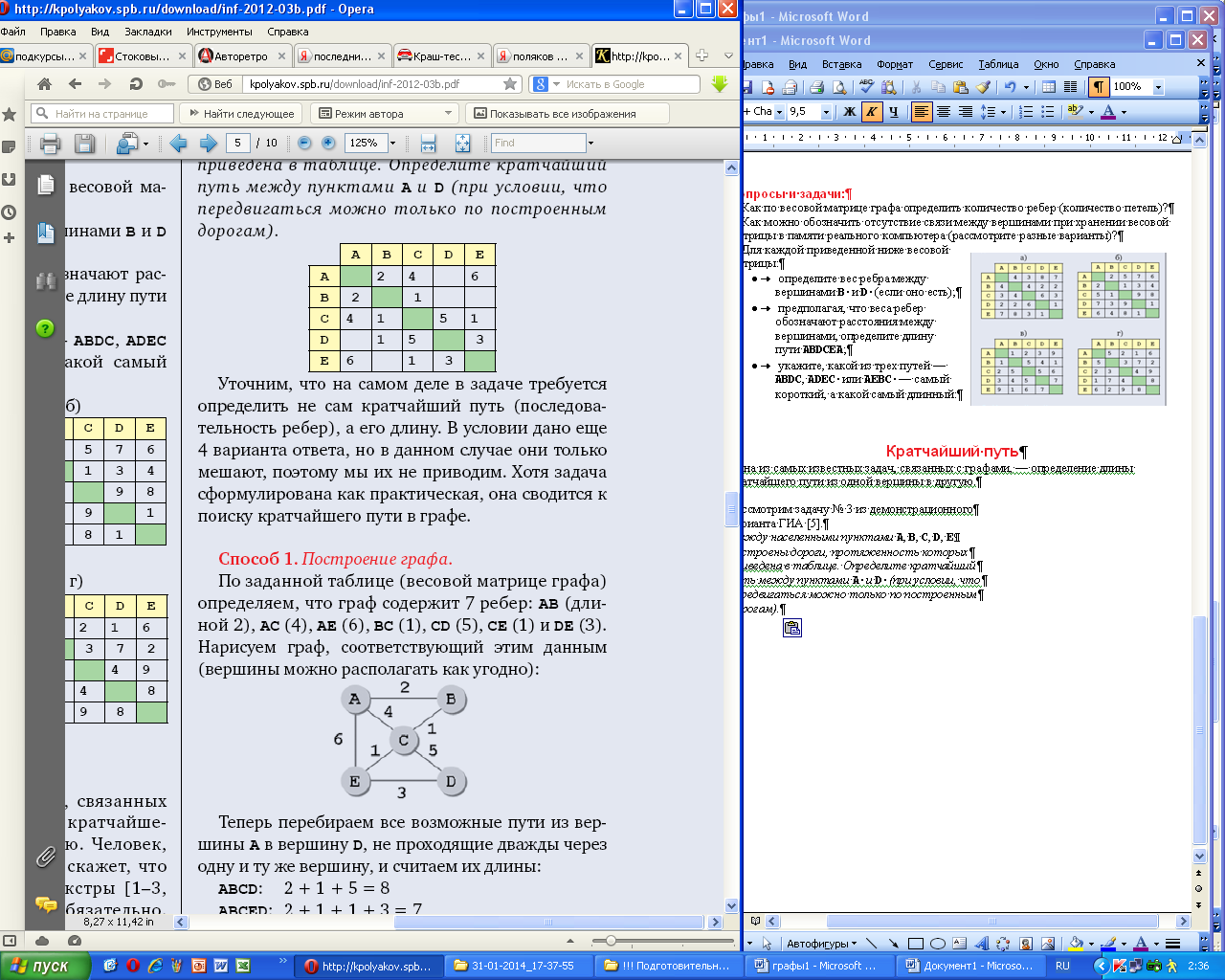Bookmark page with the address bar star

[510, 84]
